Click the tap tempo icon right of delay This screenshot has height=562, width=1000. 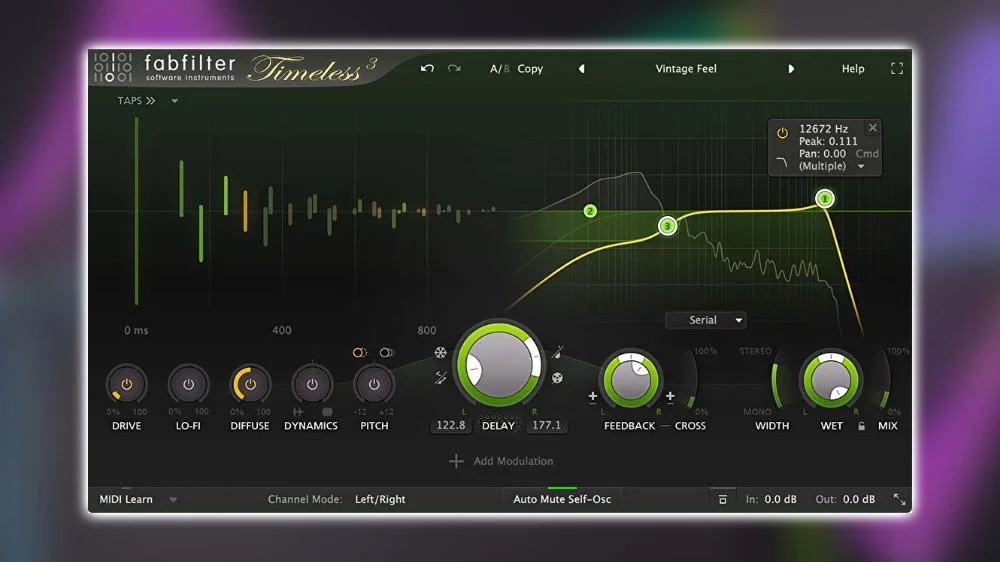click(557, 352)
